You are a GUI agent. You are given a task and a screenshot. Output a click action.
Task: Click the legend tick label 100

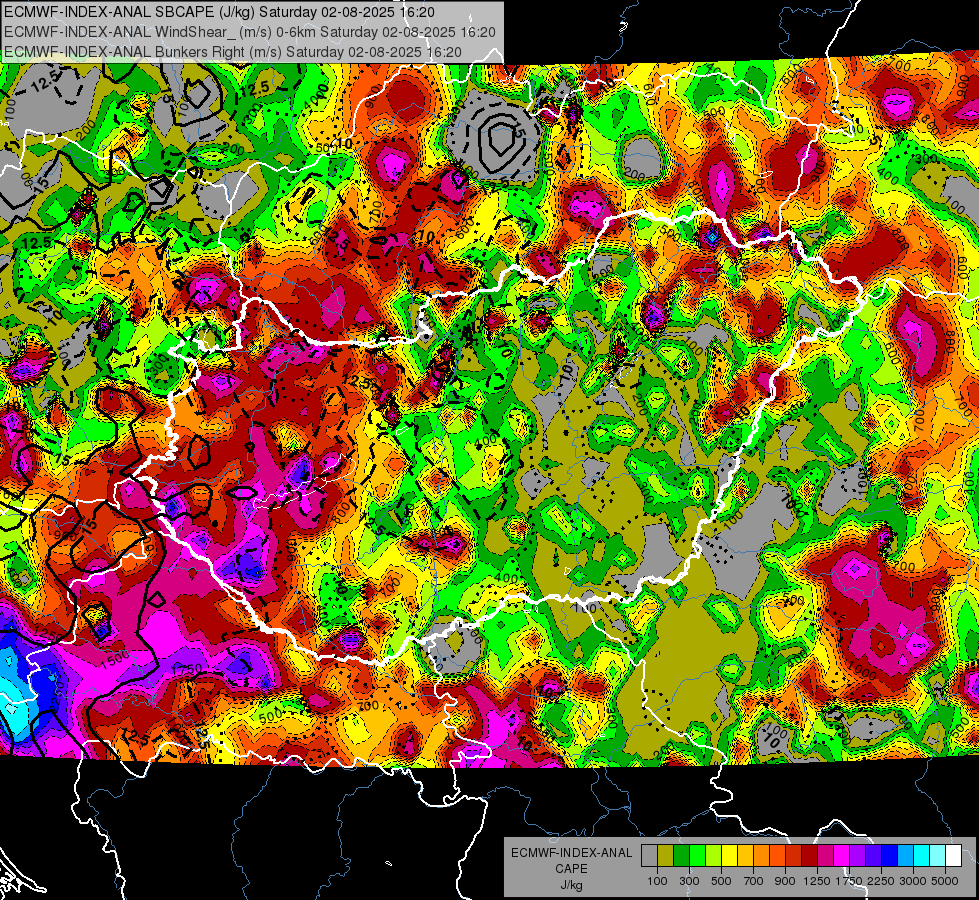click(x=657, y=881)
